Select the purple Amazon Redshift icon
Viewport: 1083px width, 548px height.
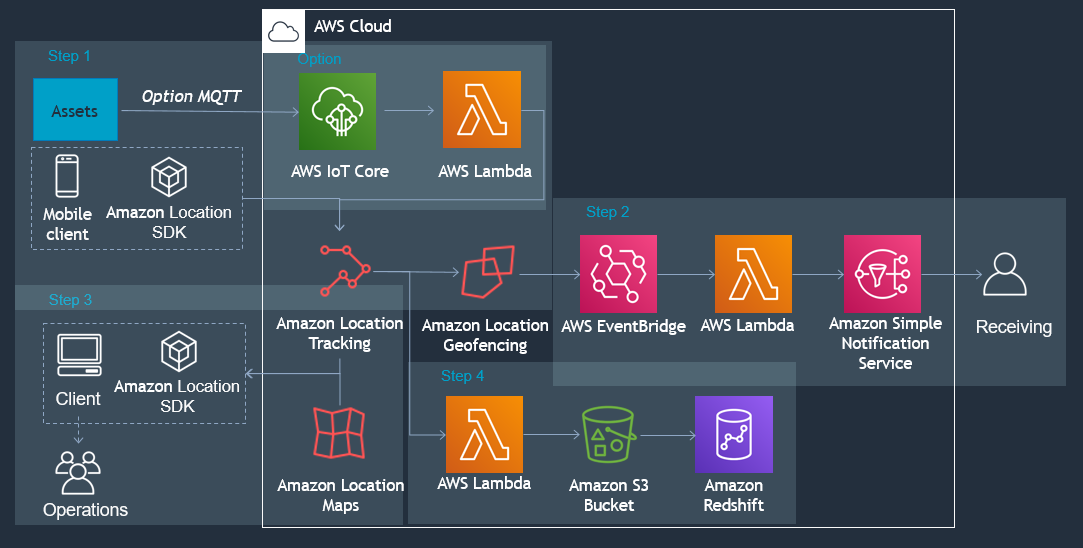tap(734, 434)
